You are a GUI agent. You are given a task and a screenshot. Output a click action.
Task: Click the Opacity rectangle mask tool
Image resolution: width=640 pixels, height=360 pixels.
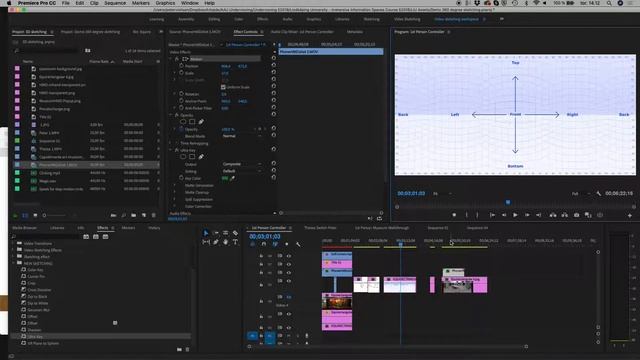192,122
